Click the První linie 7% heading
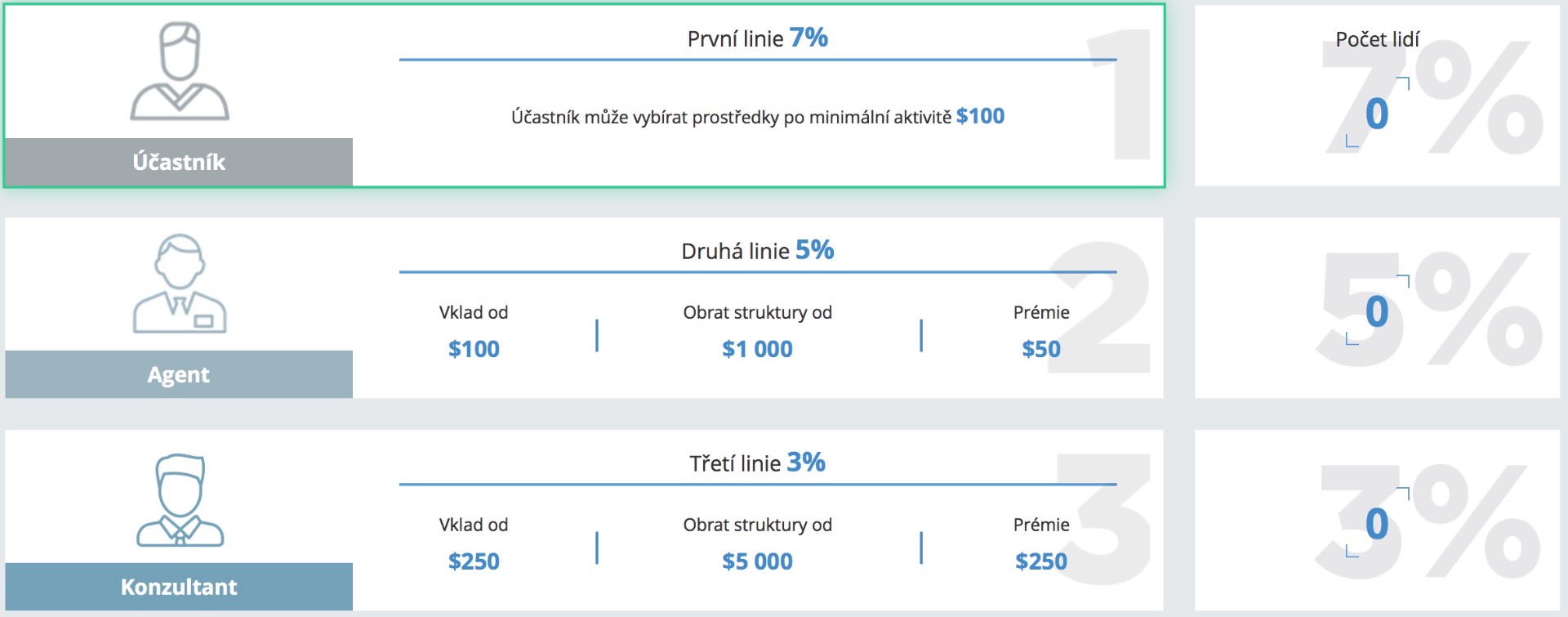 click(757, 38)
